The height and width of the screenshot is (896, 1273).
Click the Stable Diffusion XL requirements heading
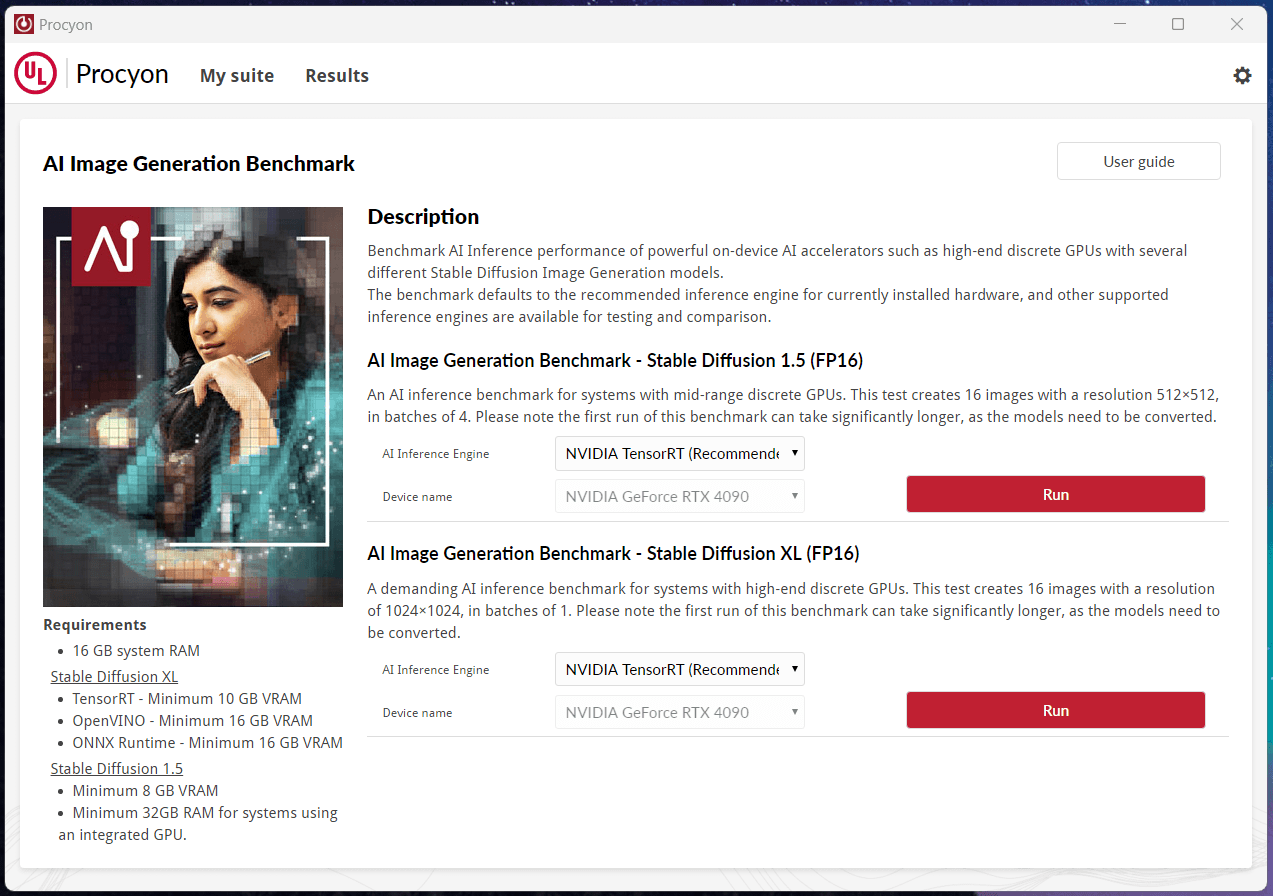(x=114, y=677)
